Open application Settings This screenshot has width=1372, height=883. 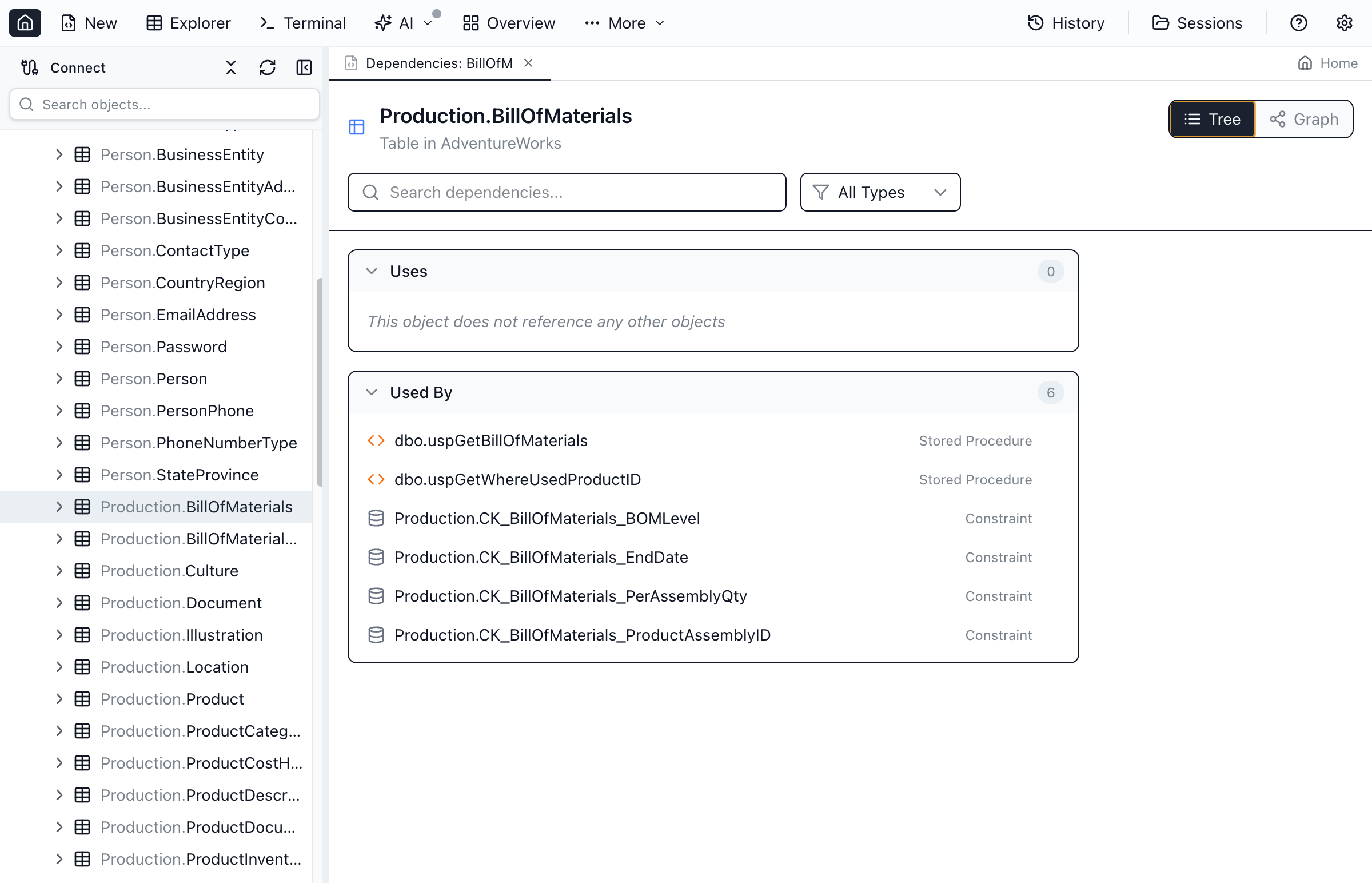point(1345,23)
